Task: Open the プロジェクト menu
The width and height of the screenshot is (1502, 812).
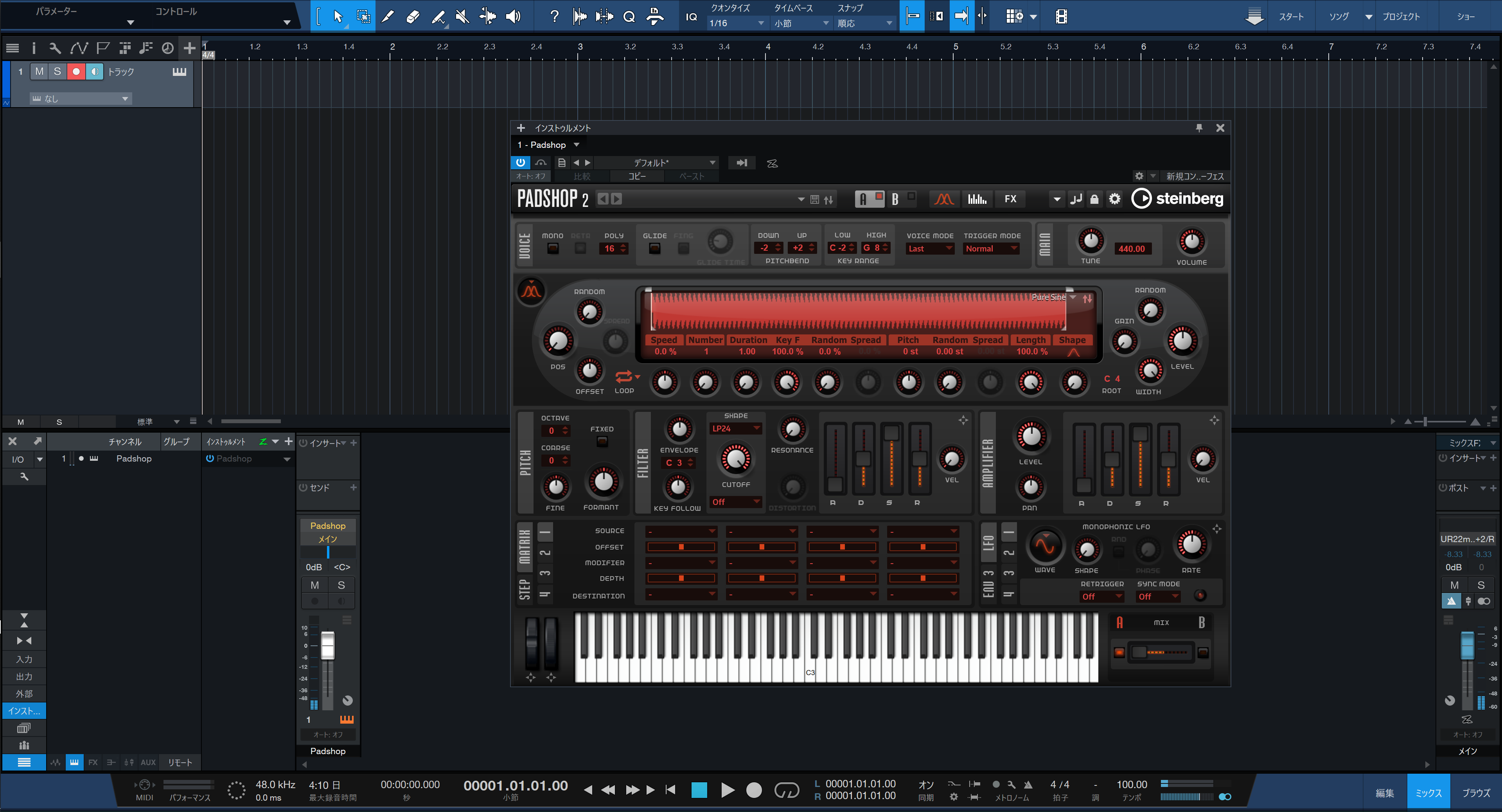Action: point(1401,16)
